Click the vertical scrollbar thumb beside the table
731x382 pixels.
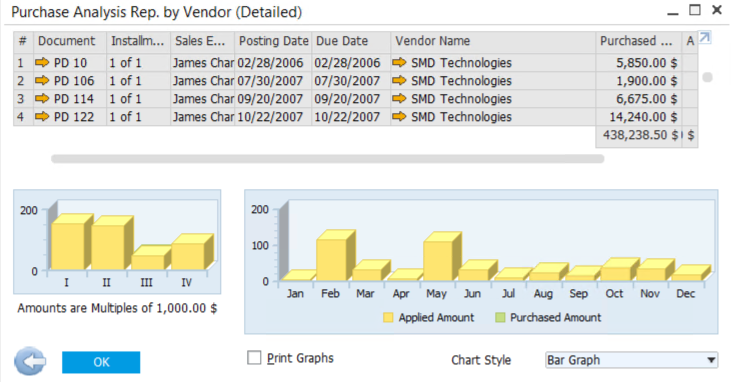tap(707, 77)
